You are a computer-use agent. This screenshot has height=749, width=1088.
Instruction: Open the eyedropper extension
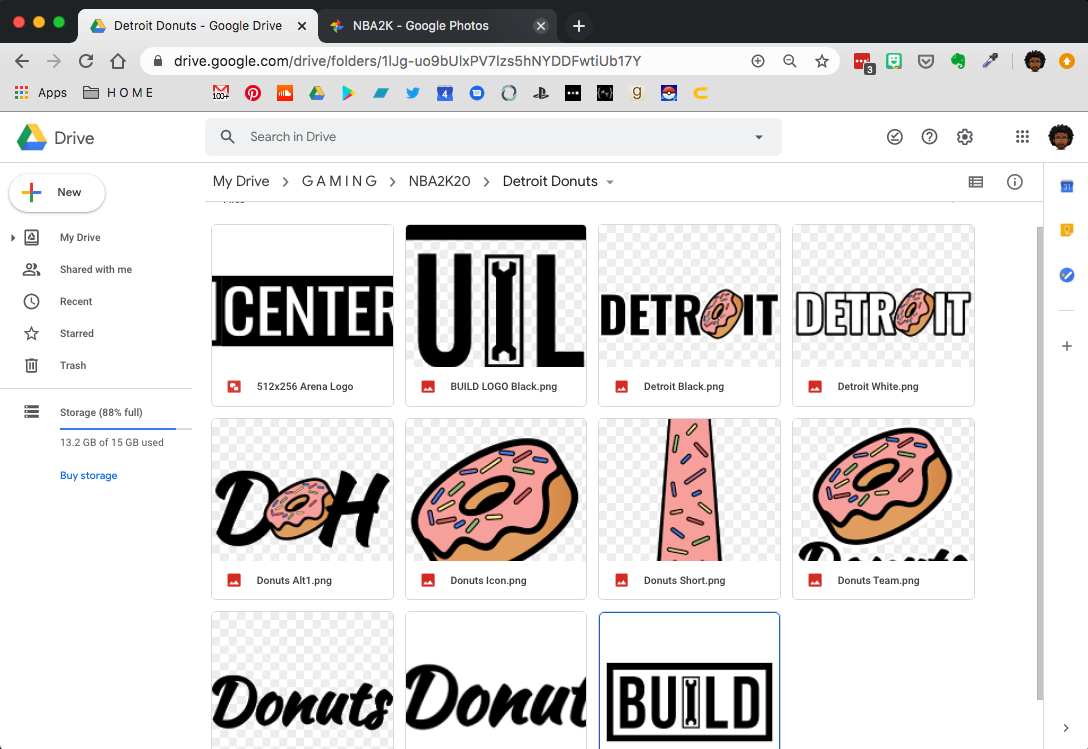990,61
